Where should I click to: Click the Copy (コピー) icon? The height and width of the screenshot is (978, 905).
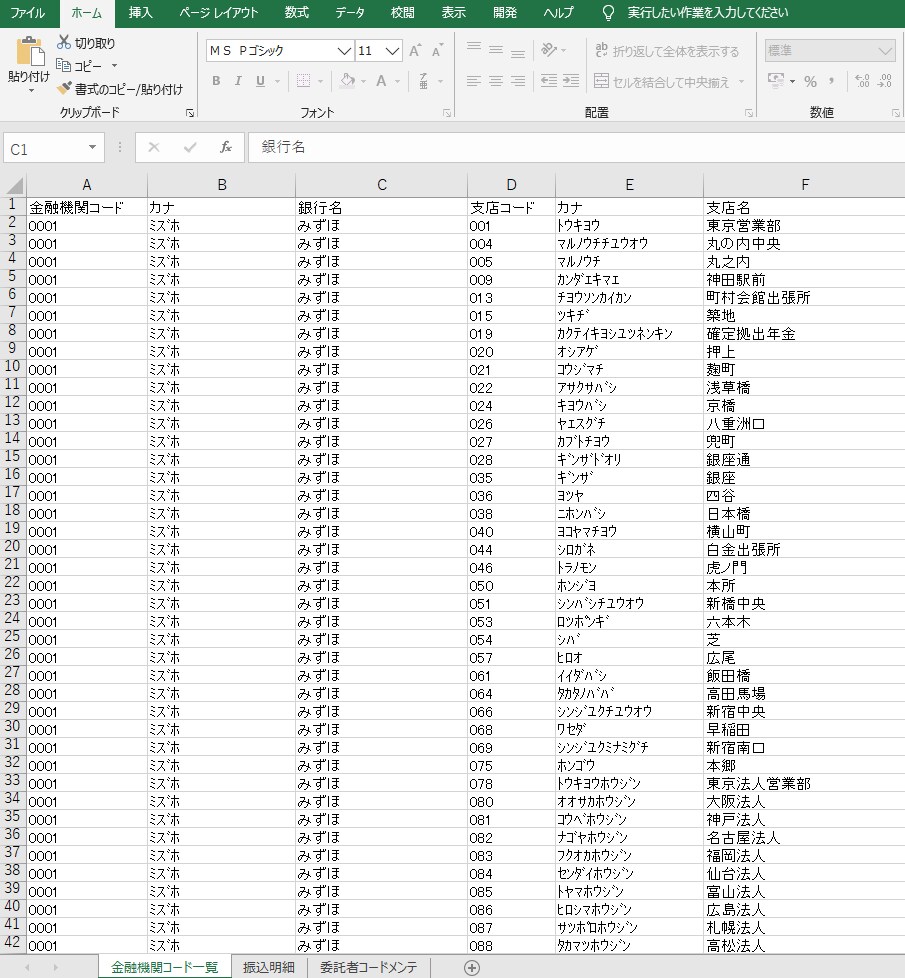pyautogui.click(x=63, y=65)
